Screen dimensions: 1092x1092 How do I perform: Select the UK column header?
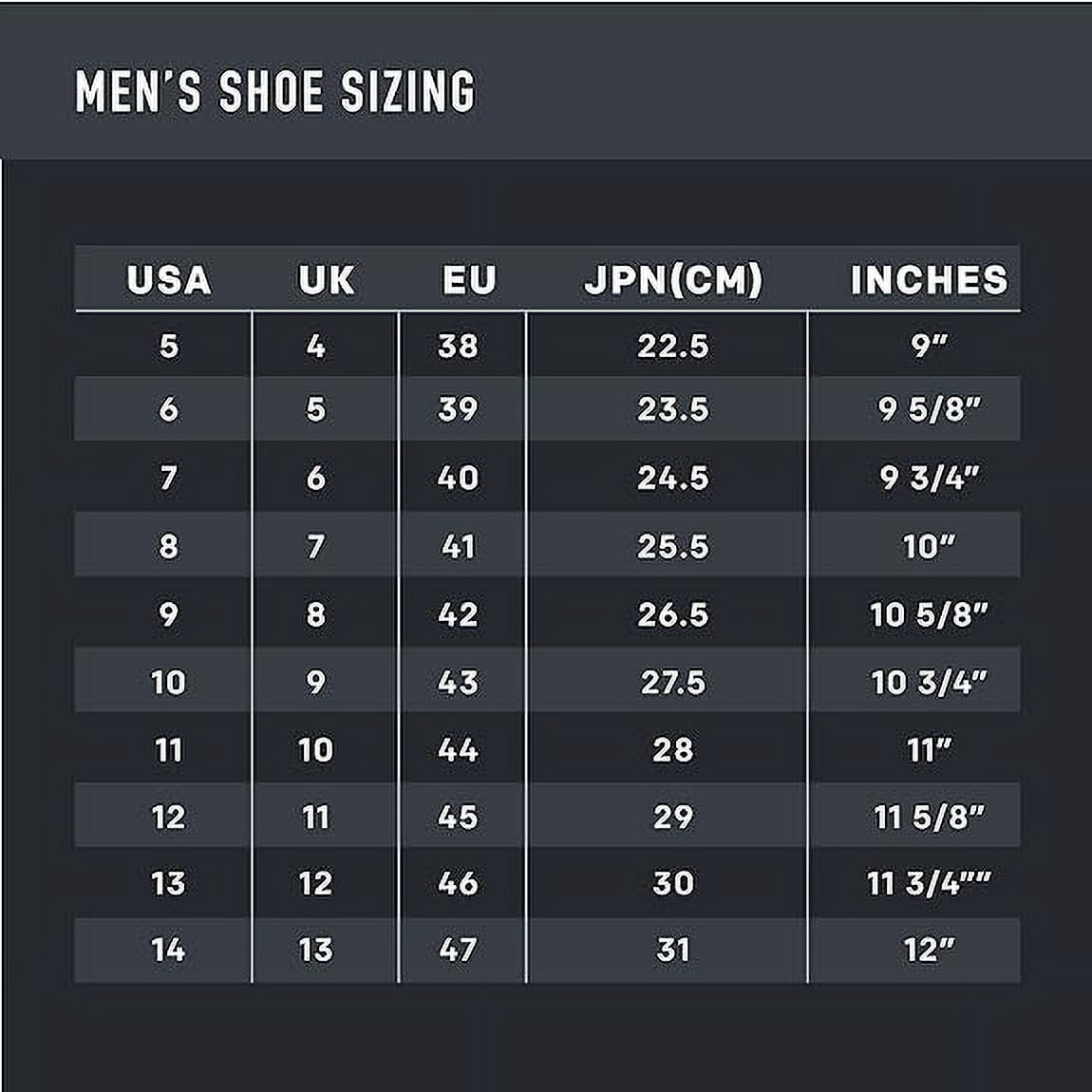point(326,280)
